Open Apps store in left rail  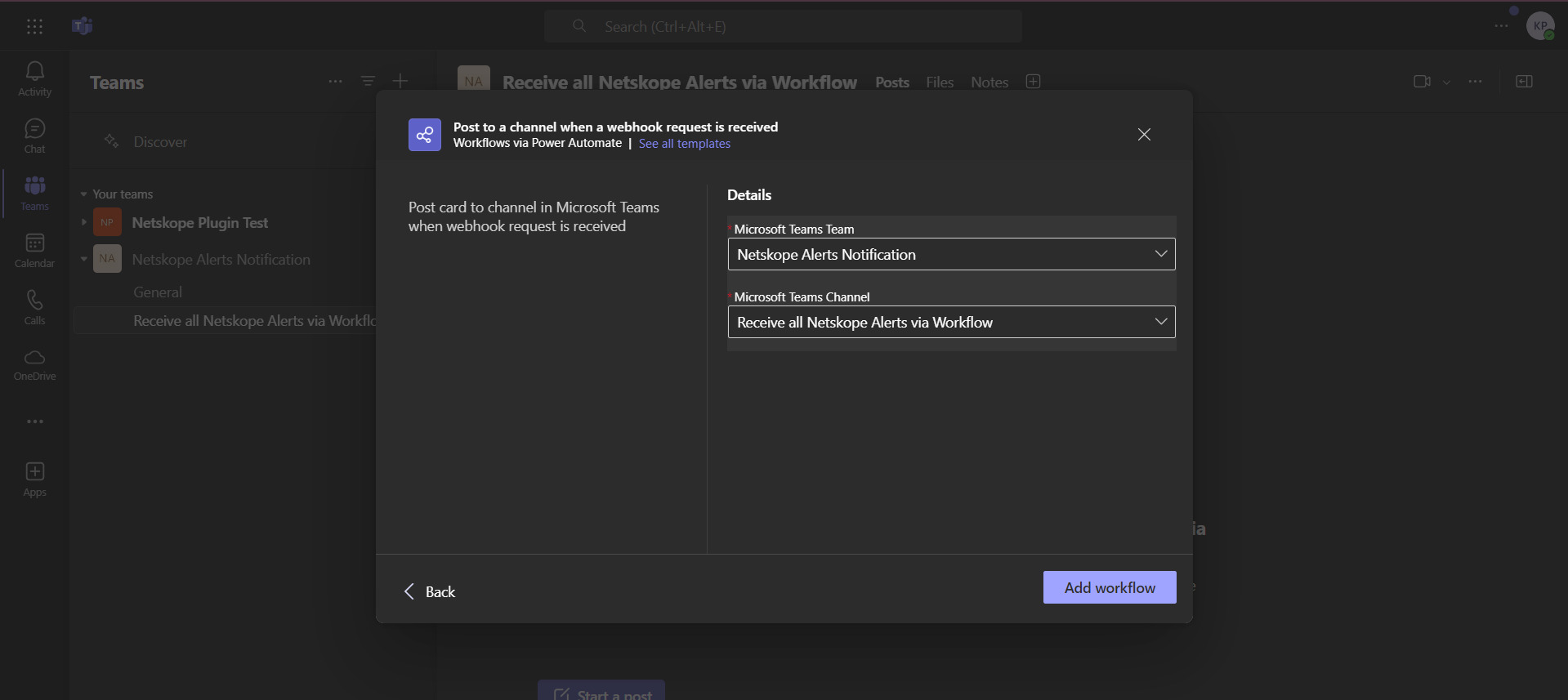pos(34,479)
